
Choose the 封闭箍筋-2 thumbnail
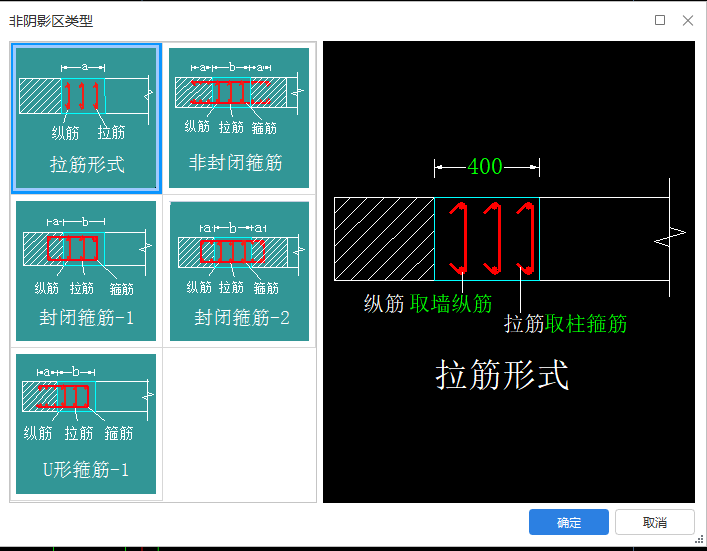point(239,271)
